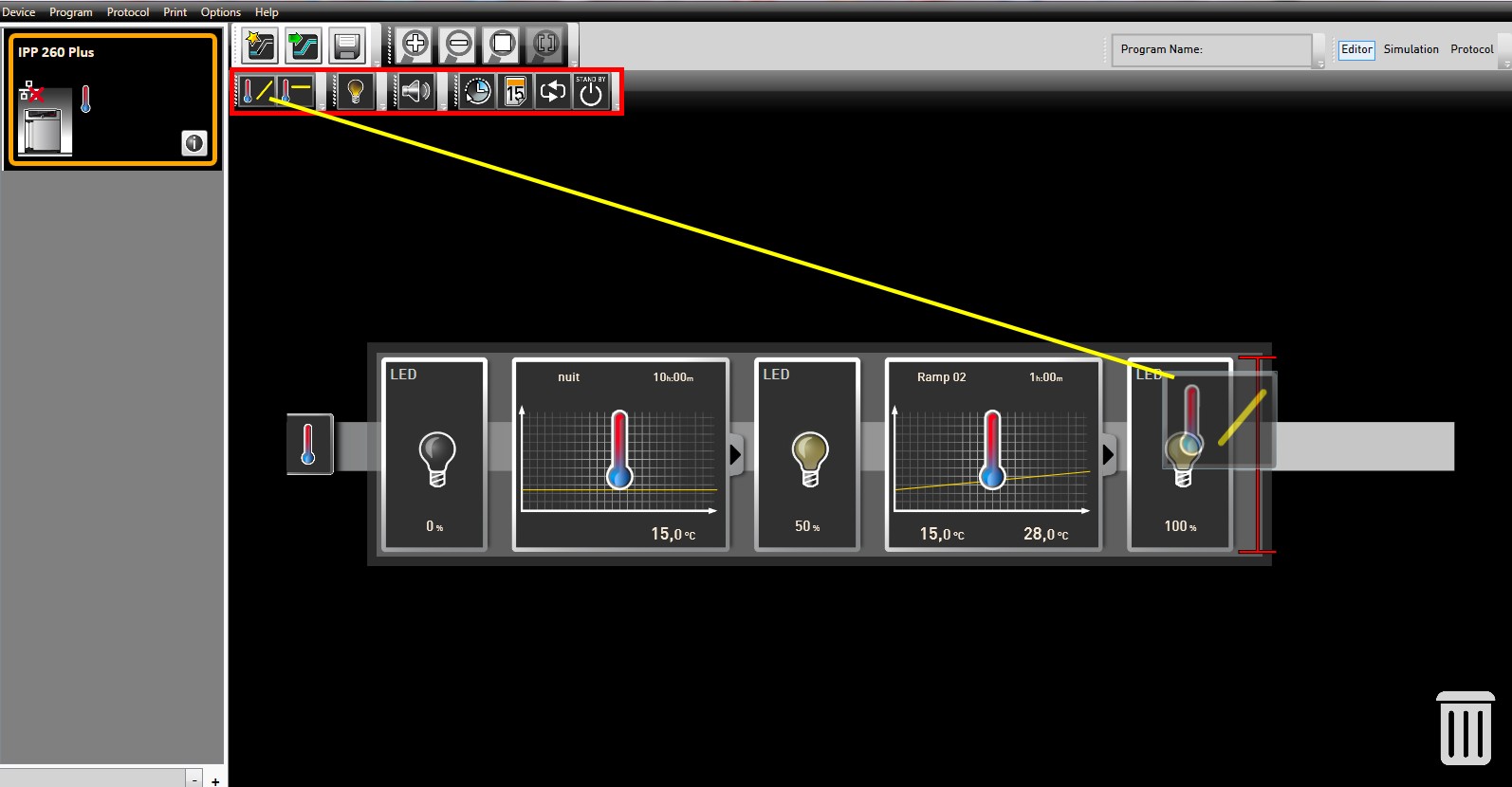The image size is (1512, 787).
Task: Create a new program with star icon
Action: click(259, 45)
